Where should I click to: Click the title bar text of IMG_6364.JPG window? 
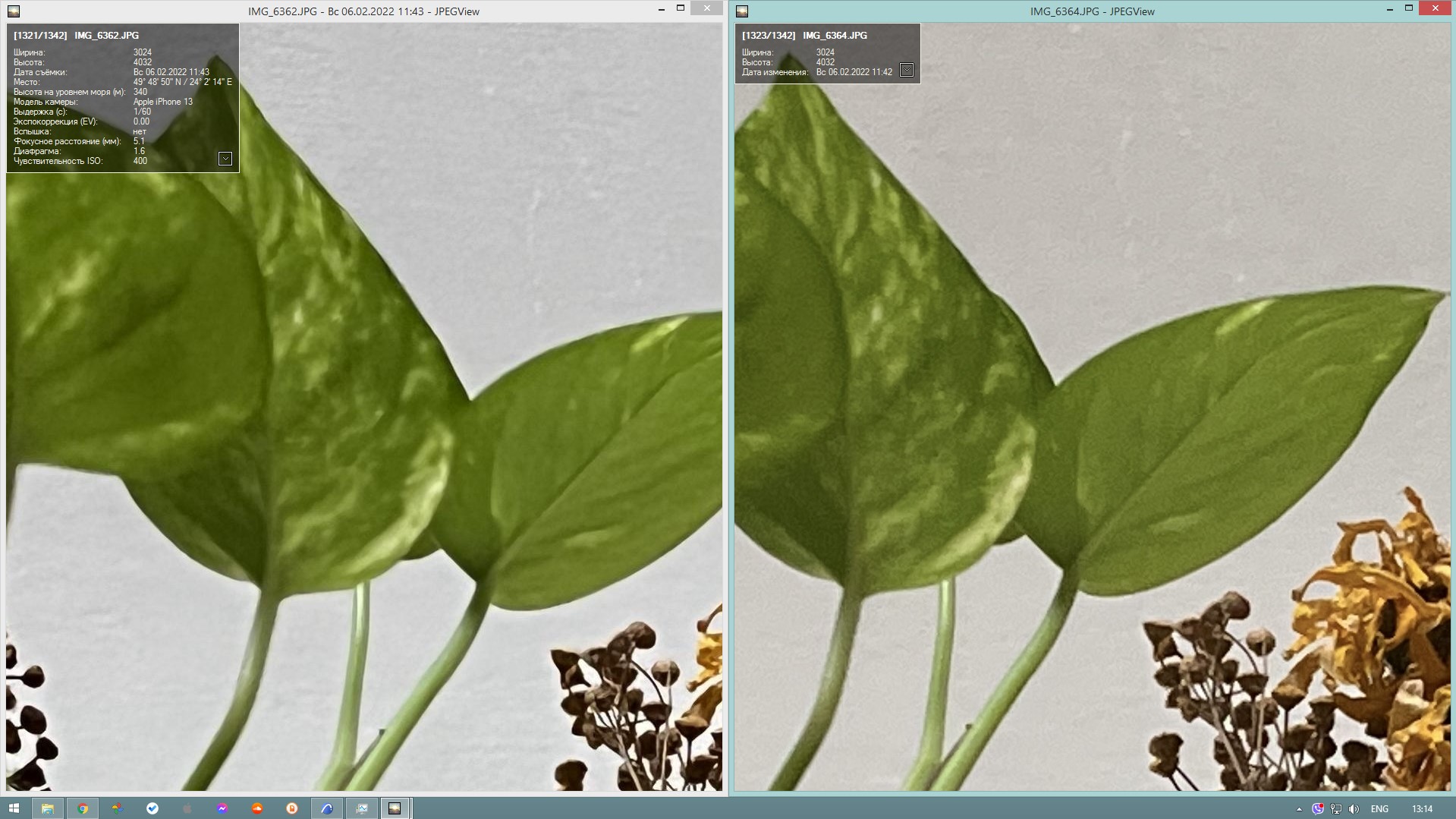(1092, 11)
